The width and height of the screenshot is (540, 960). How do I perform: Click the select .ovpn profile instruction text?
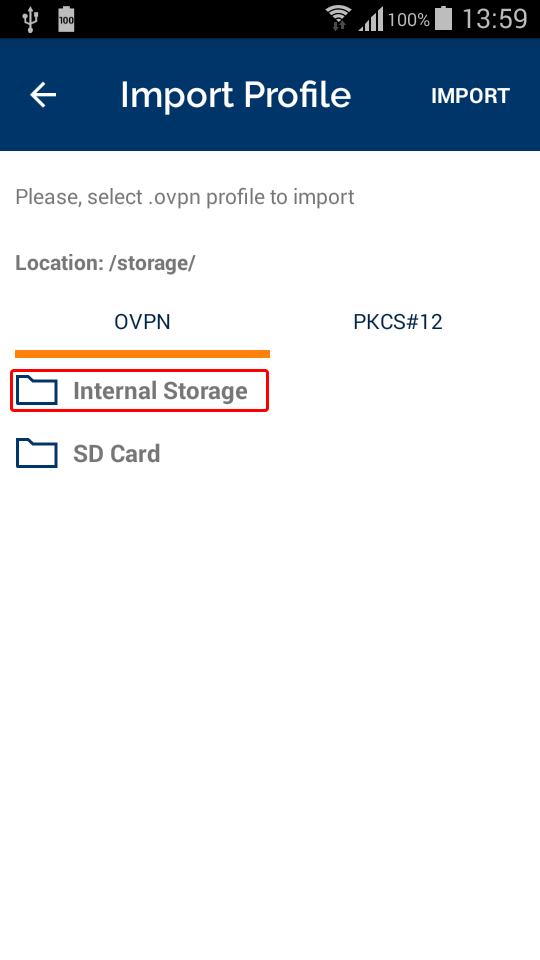coord(185,197)
